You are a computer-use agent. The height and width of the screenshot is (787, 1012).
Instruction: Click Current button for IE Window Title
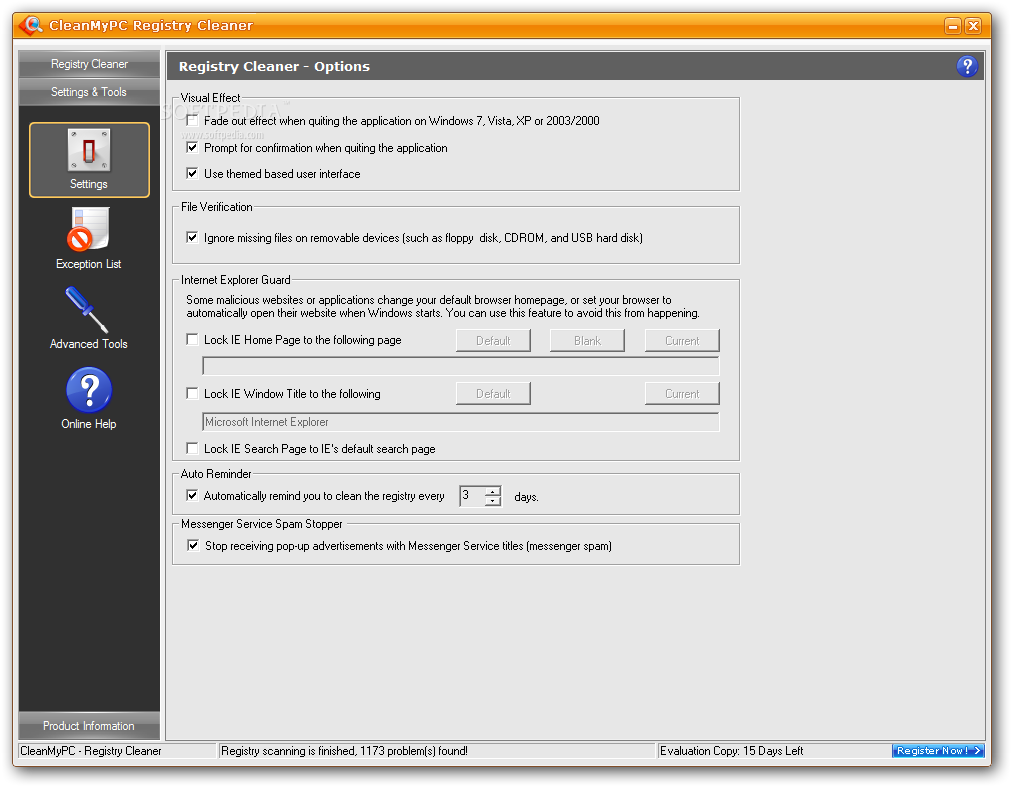pyautogui.click(x=682, y=393)
